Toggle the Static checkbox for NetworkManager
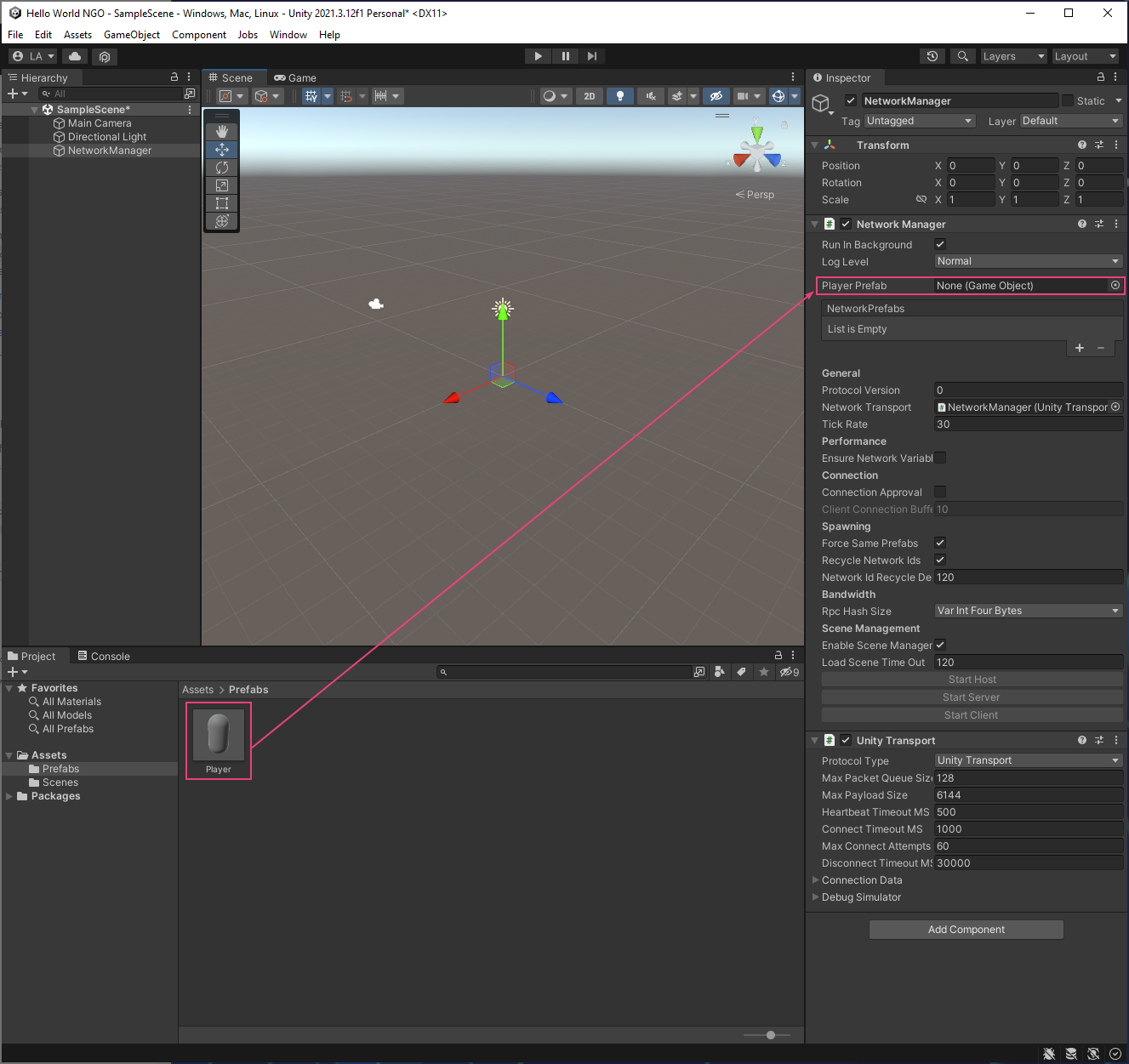Viewport: 1129px width, 1064px height. [x=1068, y=101]
